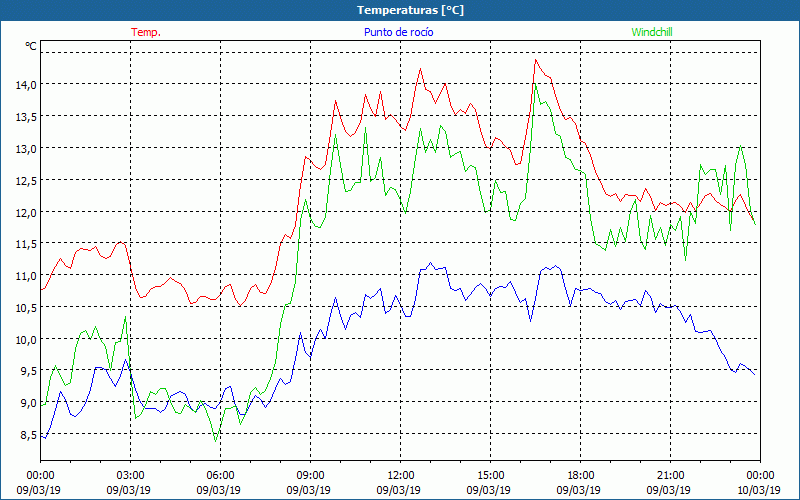The height and width of the screenshot is (500, 800).
Task: Click the 10/03/19 date label
Action: (759, 490)
